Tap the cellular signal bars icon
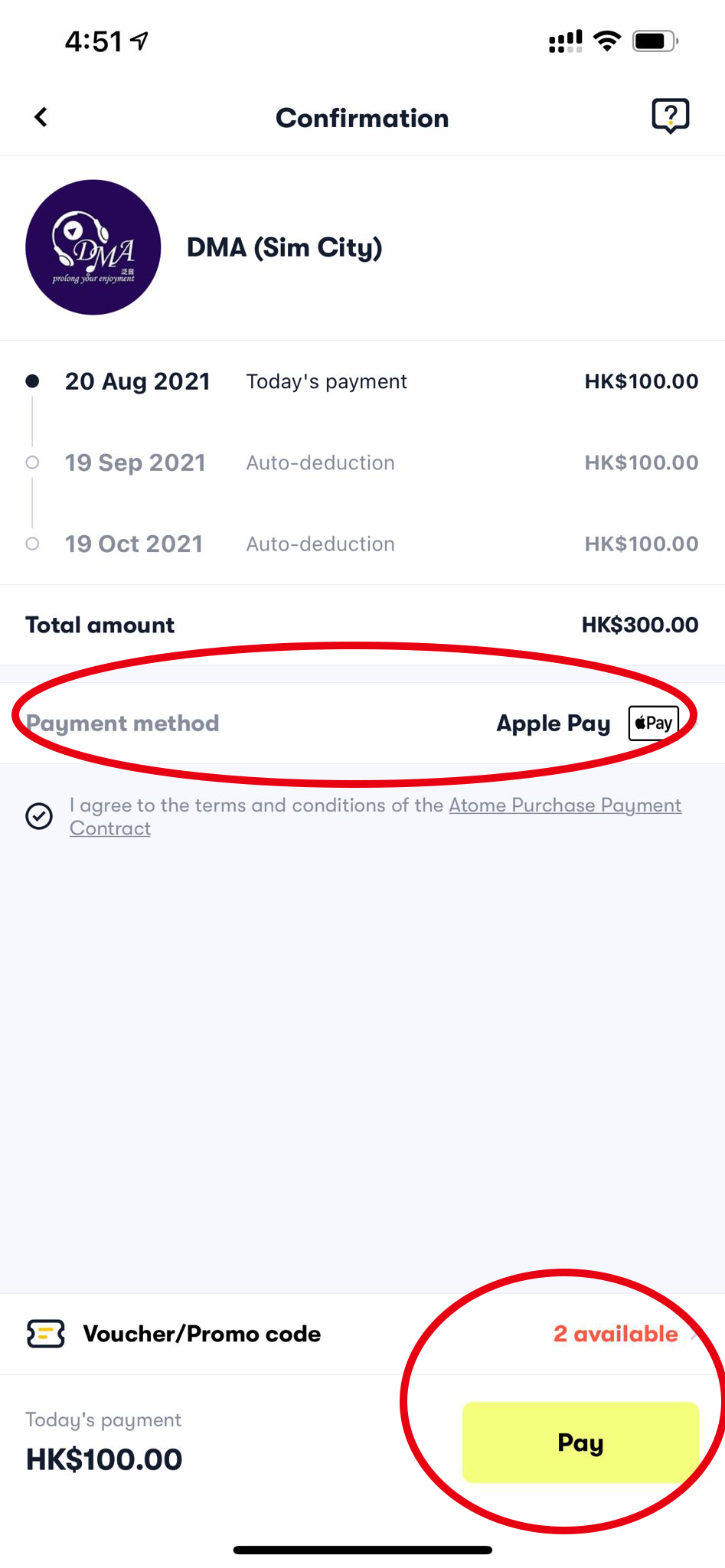This screenshot has height=1568, width=725. 565,41
